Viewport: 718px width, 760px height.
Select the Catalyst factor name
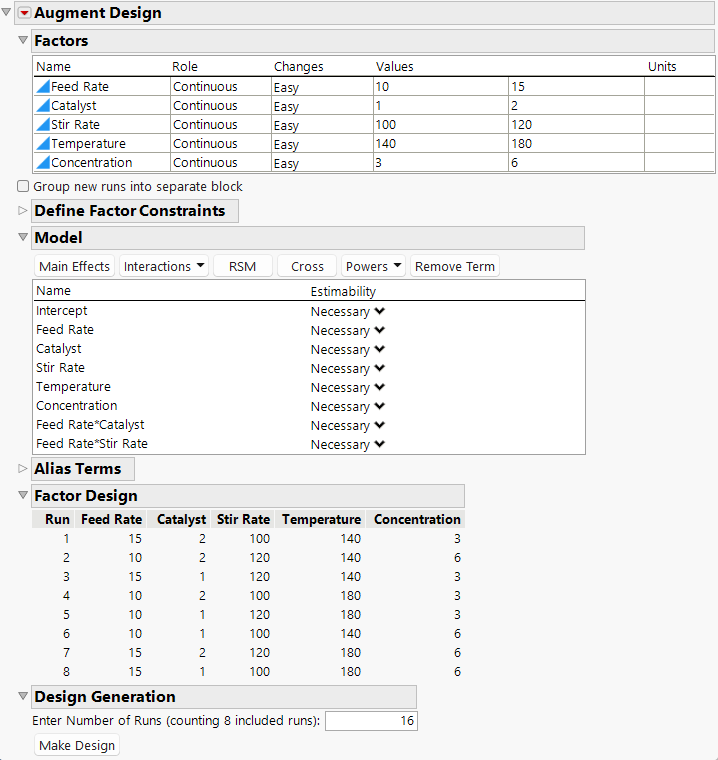[74, 106]
